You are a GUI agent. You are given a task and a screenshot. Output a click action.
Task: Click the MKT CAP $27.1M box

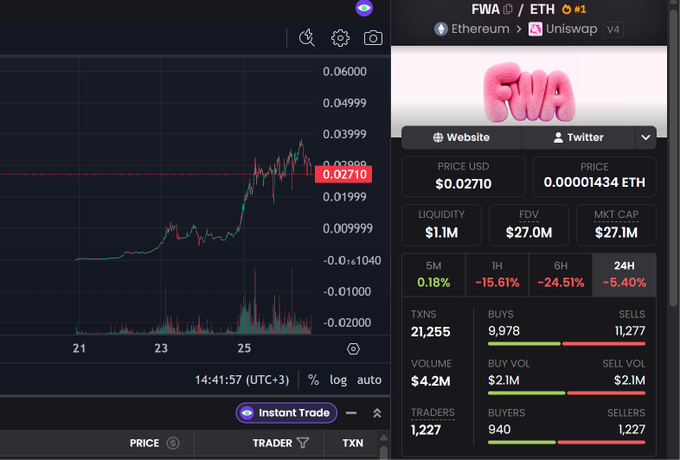coord(616,225)
